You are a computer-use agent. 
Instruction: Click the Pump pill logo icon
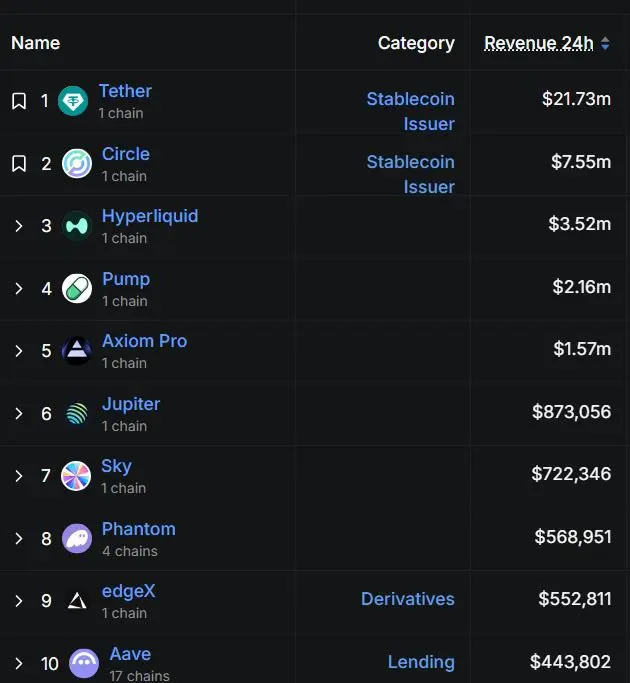[x=77, y=288]
